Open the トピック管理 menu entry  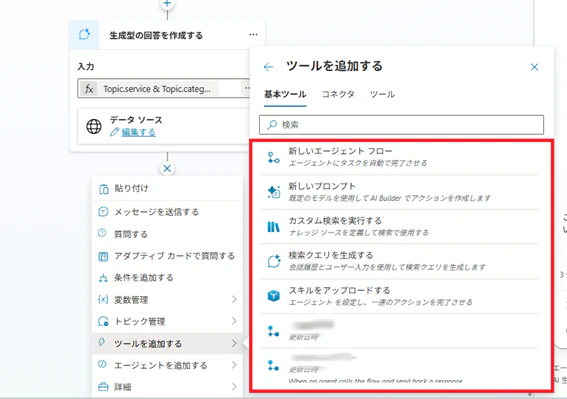tap(167, 321)
